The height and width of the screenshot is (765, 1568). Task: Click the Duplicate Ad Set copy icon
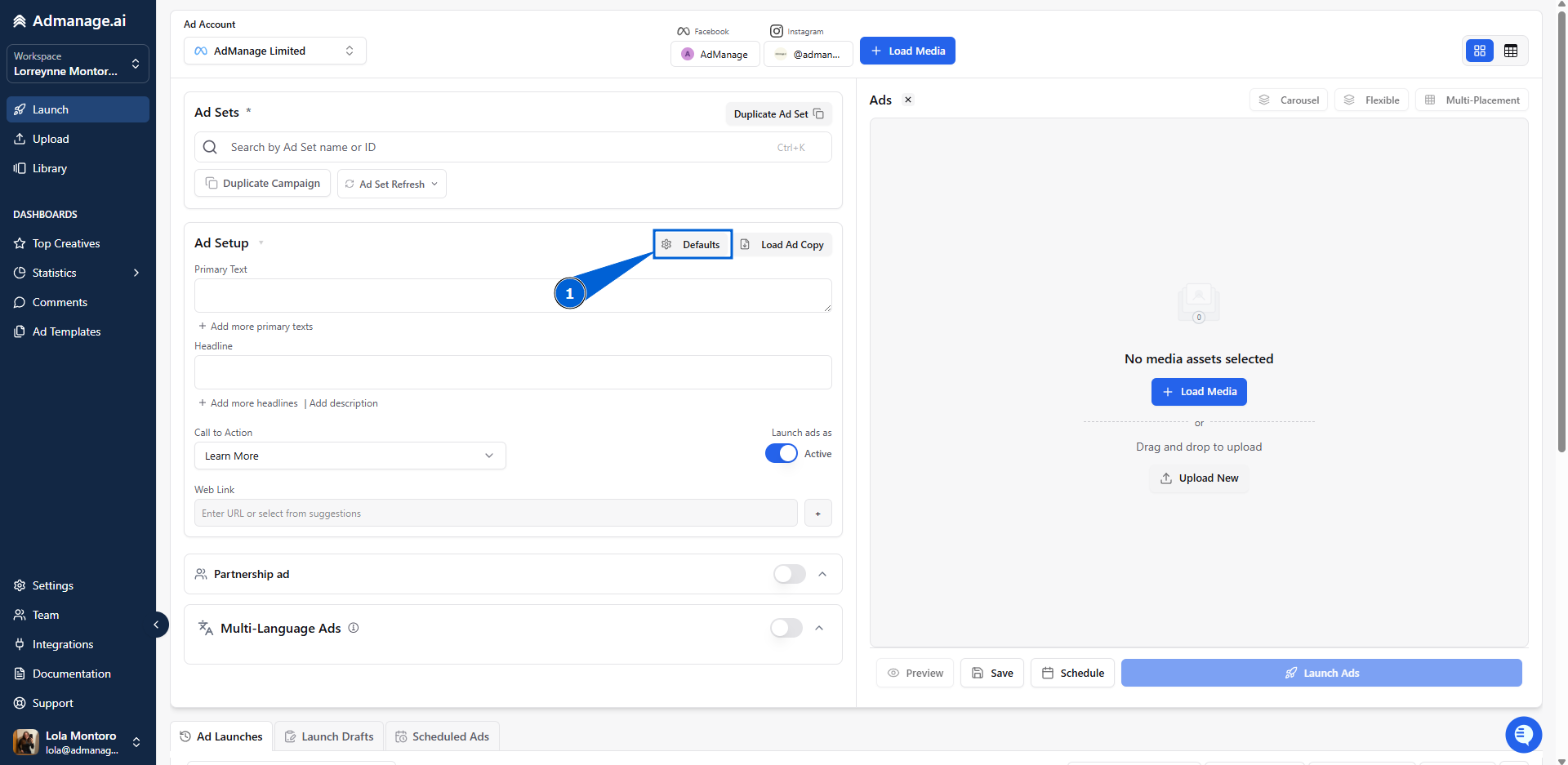pyautogui.click(x=818, y=113)
